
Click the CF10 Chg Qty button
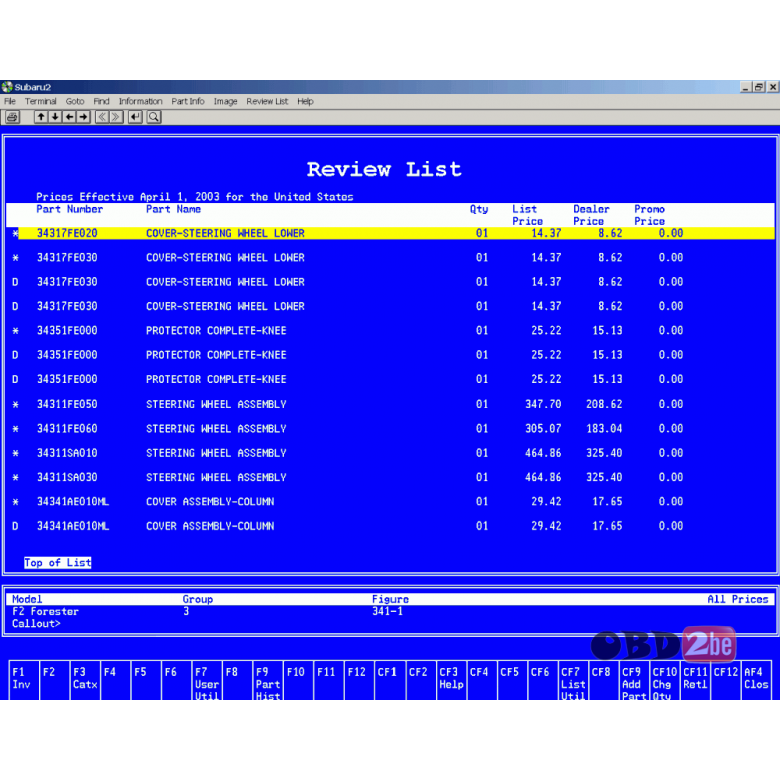coord(665,680)
